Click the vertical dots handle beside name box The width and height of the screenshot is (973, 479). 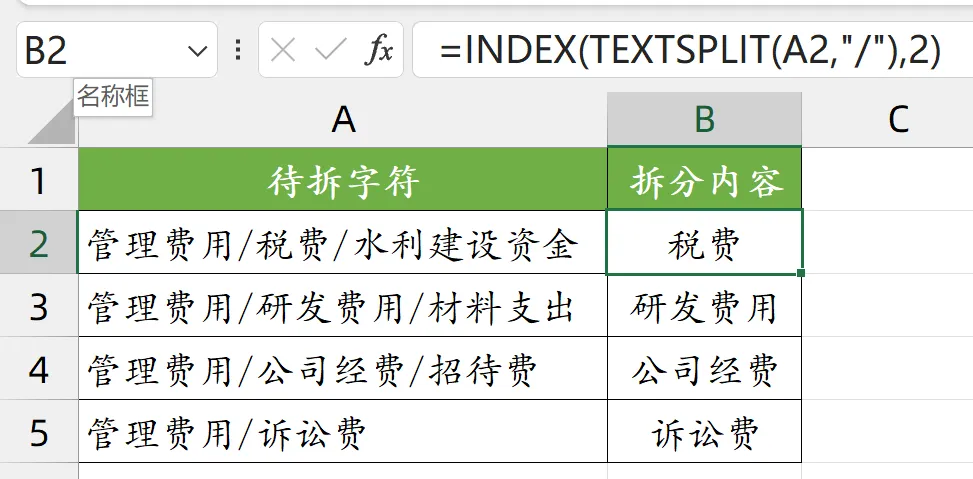[238, 50]
